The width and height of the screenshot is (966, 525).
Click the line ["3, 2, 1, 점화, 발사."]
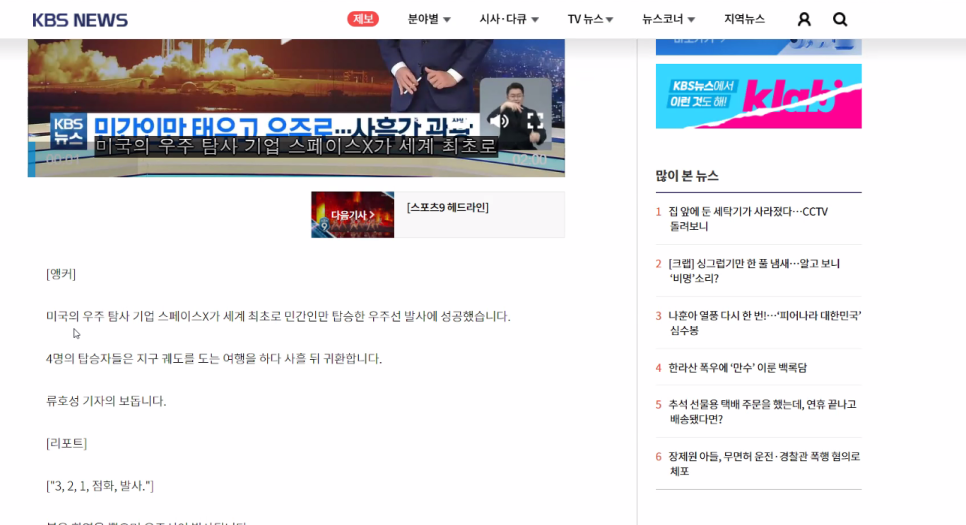click(x=100, y=486)
